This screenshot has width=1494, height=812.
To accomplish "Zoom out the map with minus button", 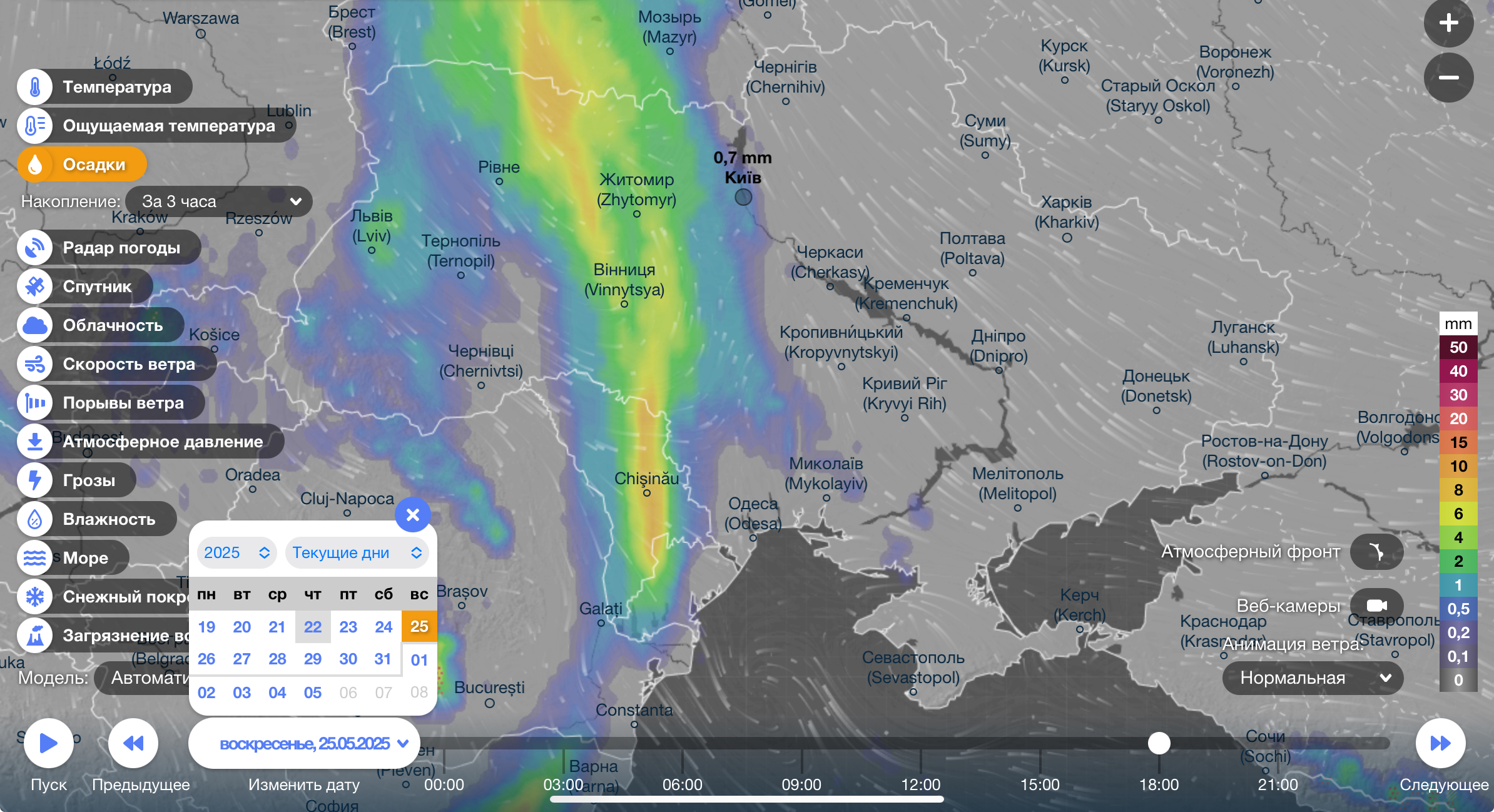I will point(1448,78).
